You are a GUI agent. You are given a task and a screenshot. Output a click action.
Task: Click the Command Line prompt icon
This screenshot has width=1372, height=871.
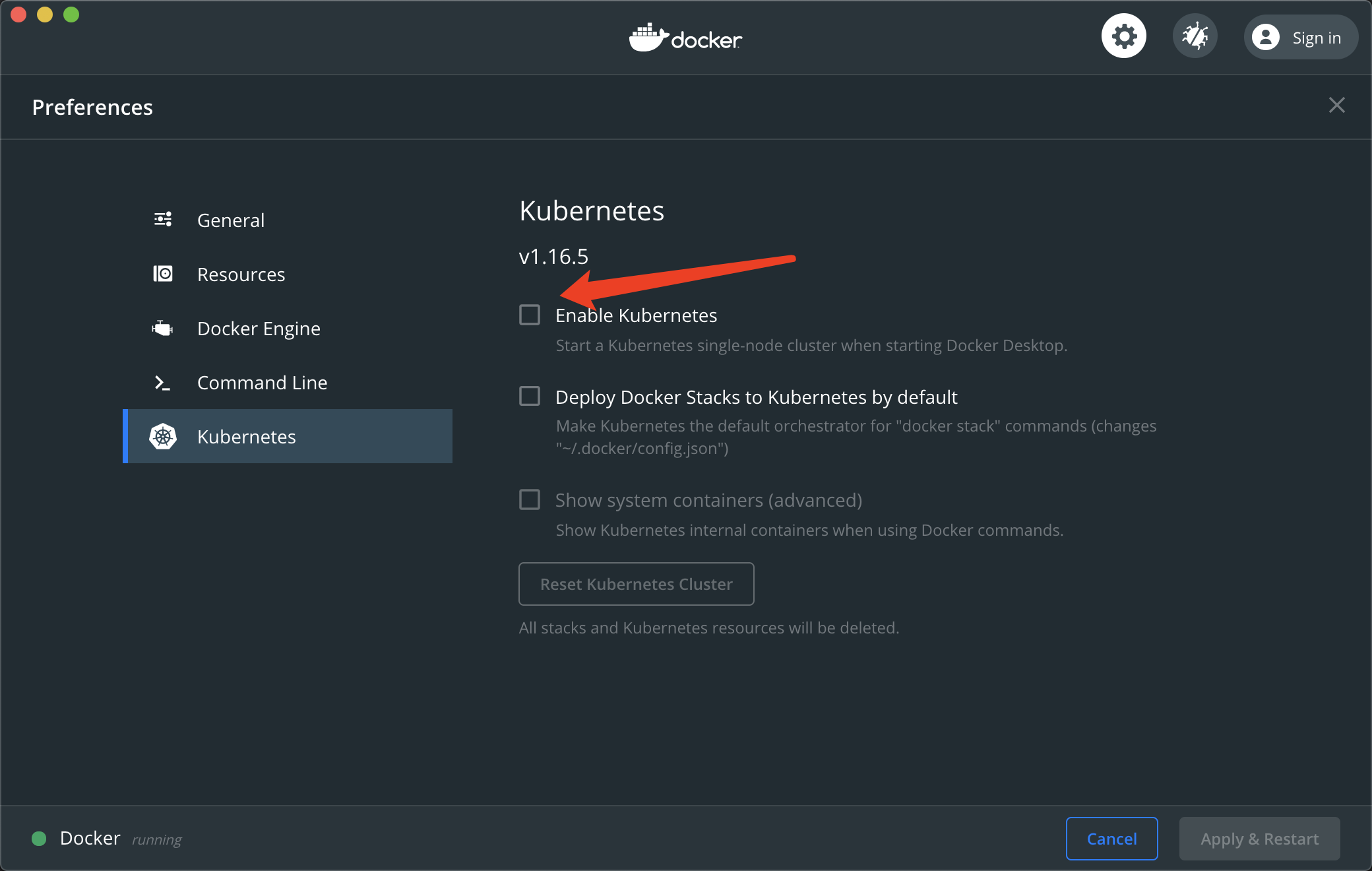tap(163, 383)
